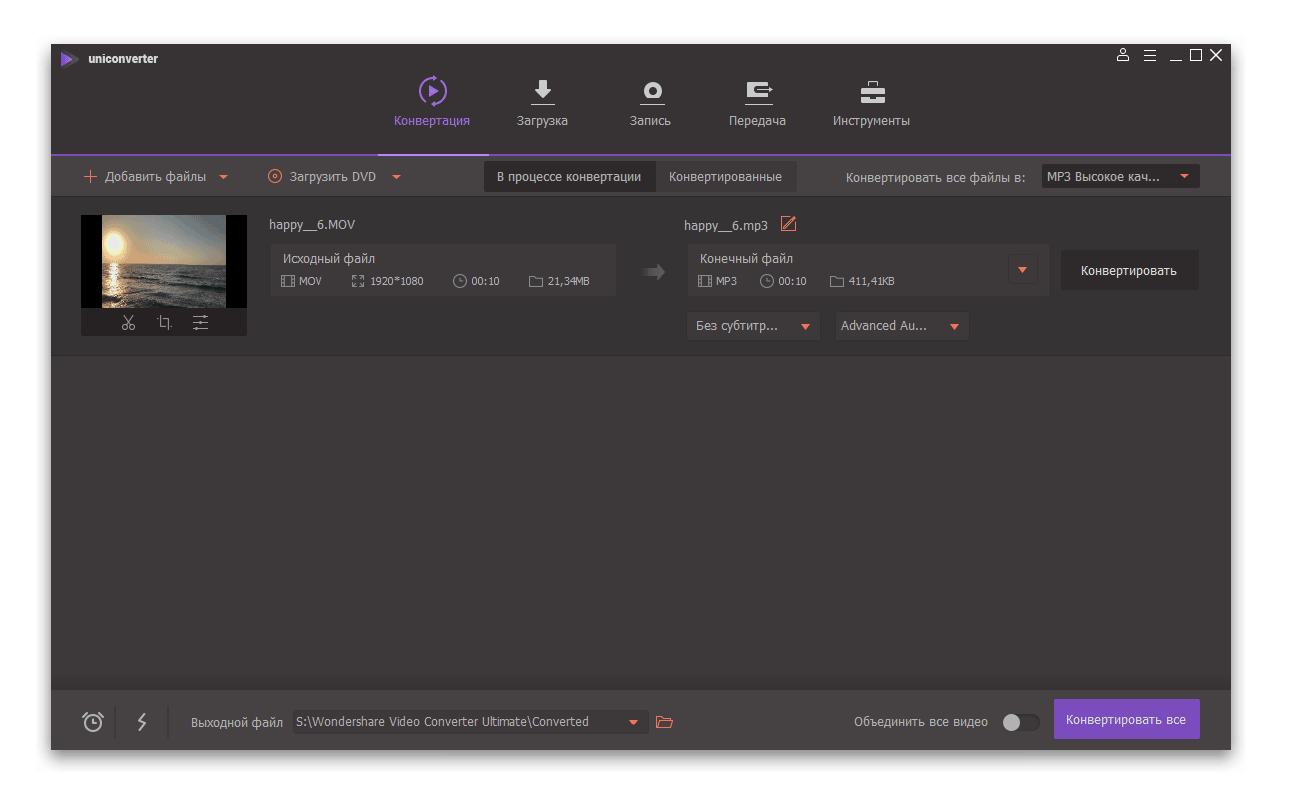This screenshot has height=797, width=1291.
Task: Click the Конвертировать button
Action: [x=1129, y=270]
